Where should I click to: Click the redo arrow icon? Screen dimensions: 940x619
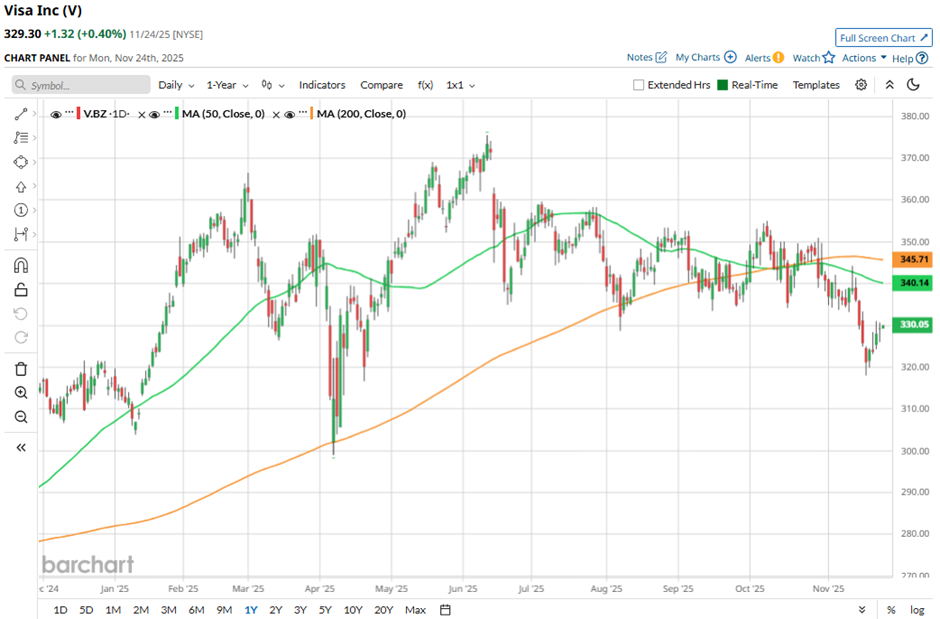21,337
